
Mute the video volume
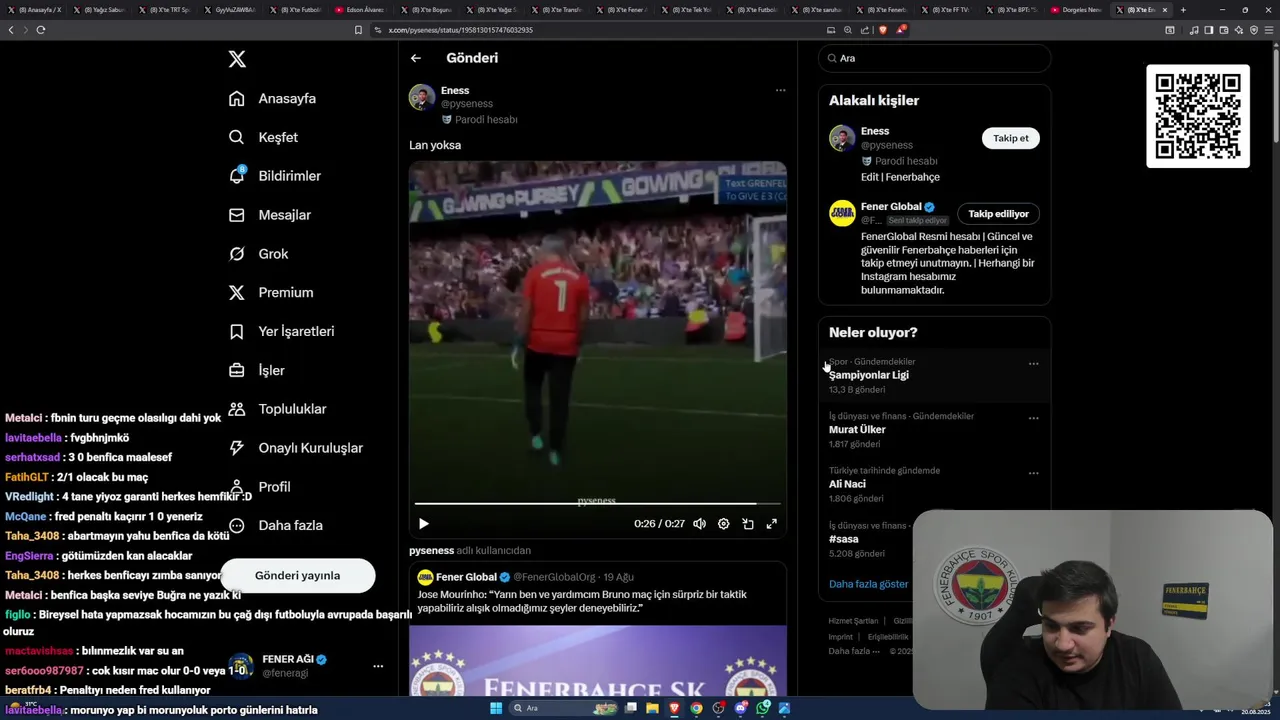pyautogui.click(x=699, y=524)
